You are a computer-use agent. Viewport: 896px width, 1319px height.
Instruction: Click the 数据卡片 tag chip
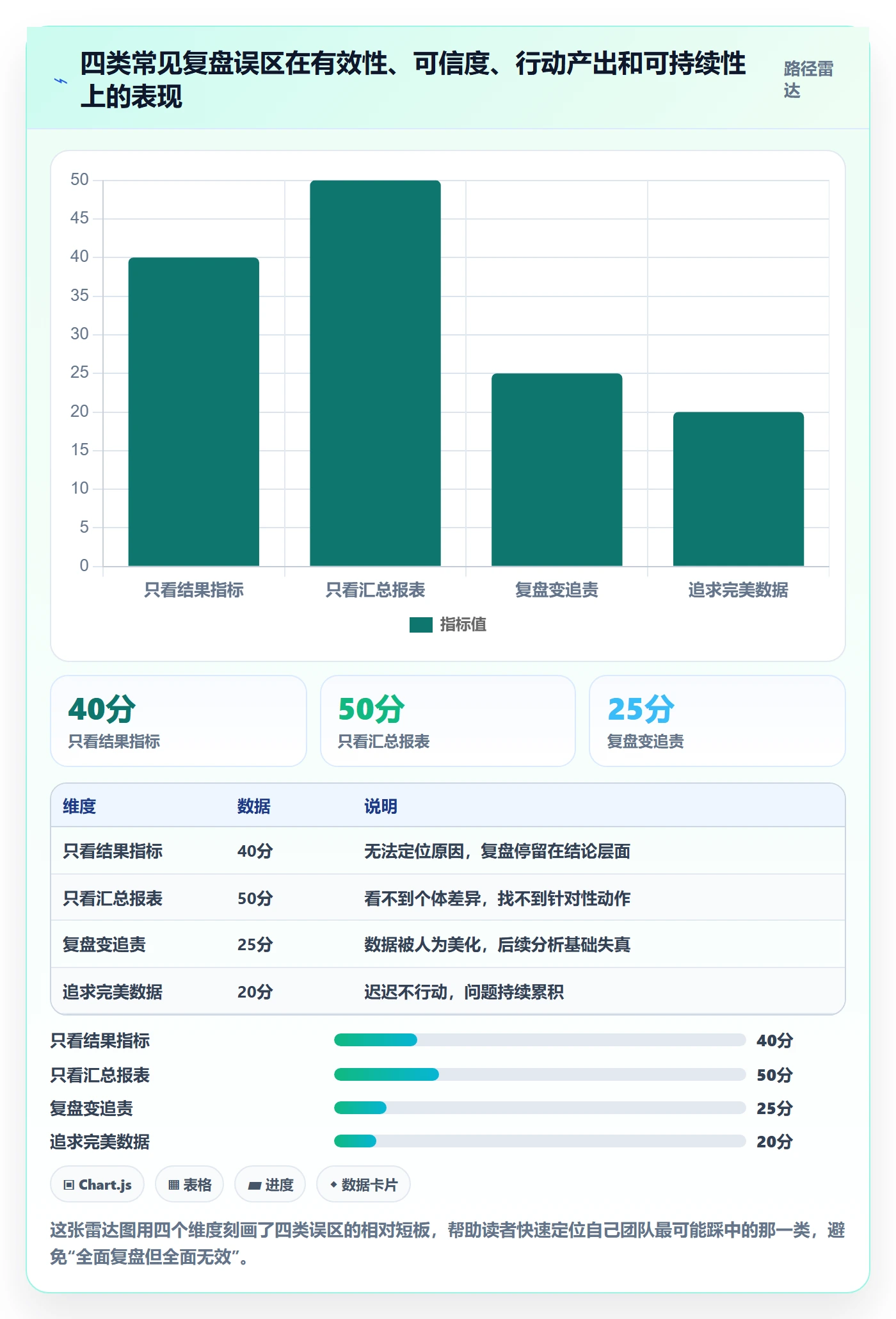coord(364,1185)
